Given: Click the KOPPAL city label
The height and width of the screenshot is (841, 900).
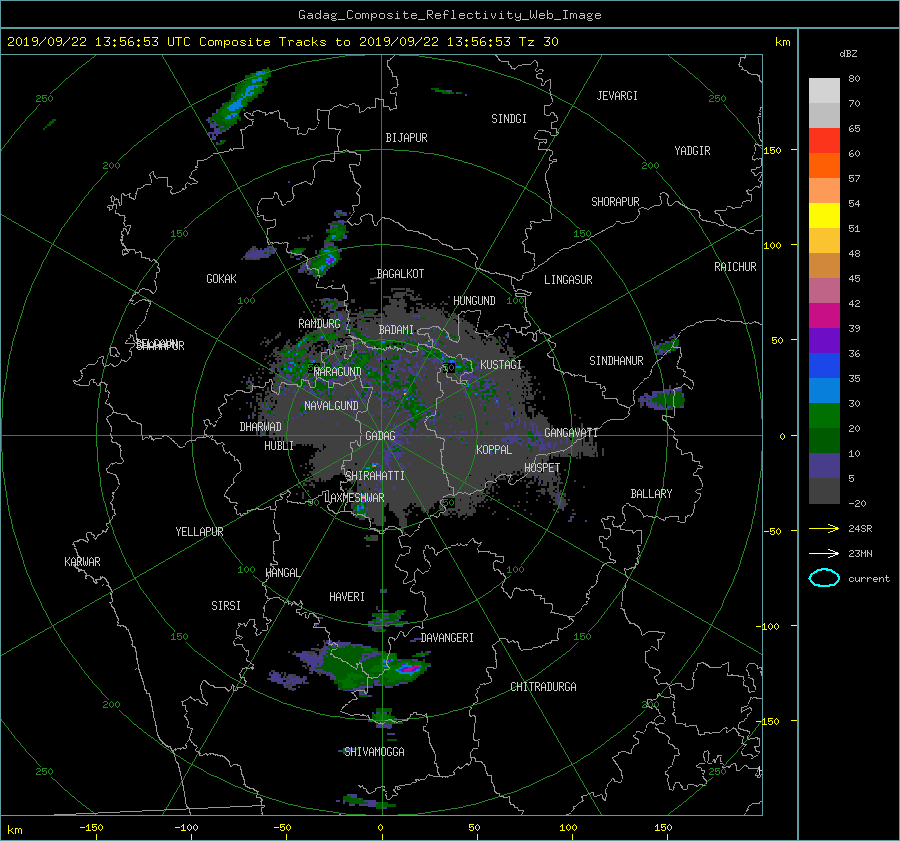Looking at the screenshot, I should point(494,450).
